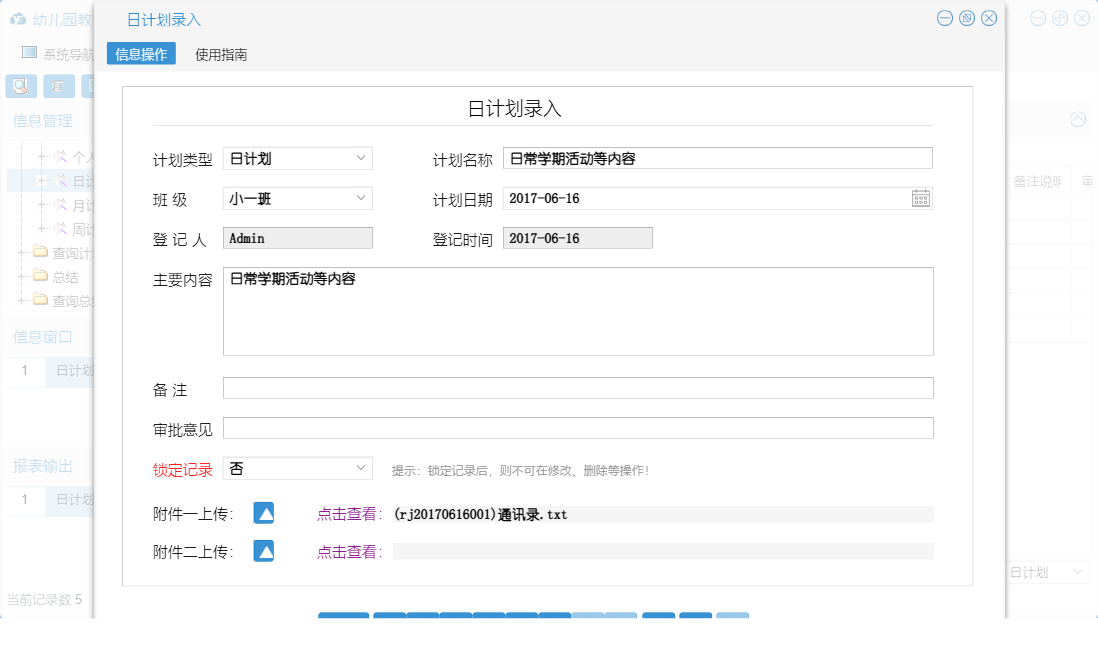
Task: Switch to the 信息操作 tab
Action: point(141,54)
